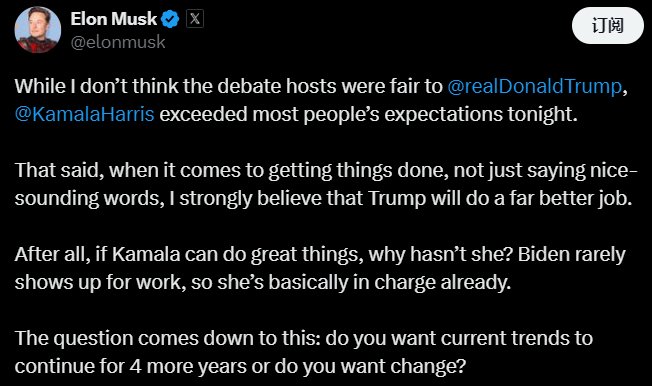The width and height of the screenshot is (652, 386).
Task: Click the blue verified checkmark badge
Action: point(170,19)
